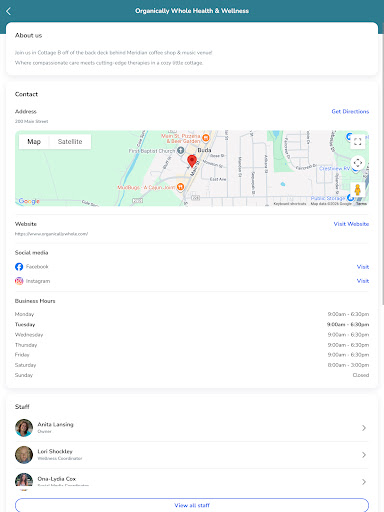
Task: Expand Anita Lansing staff chevron
Action: (364, 428)
